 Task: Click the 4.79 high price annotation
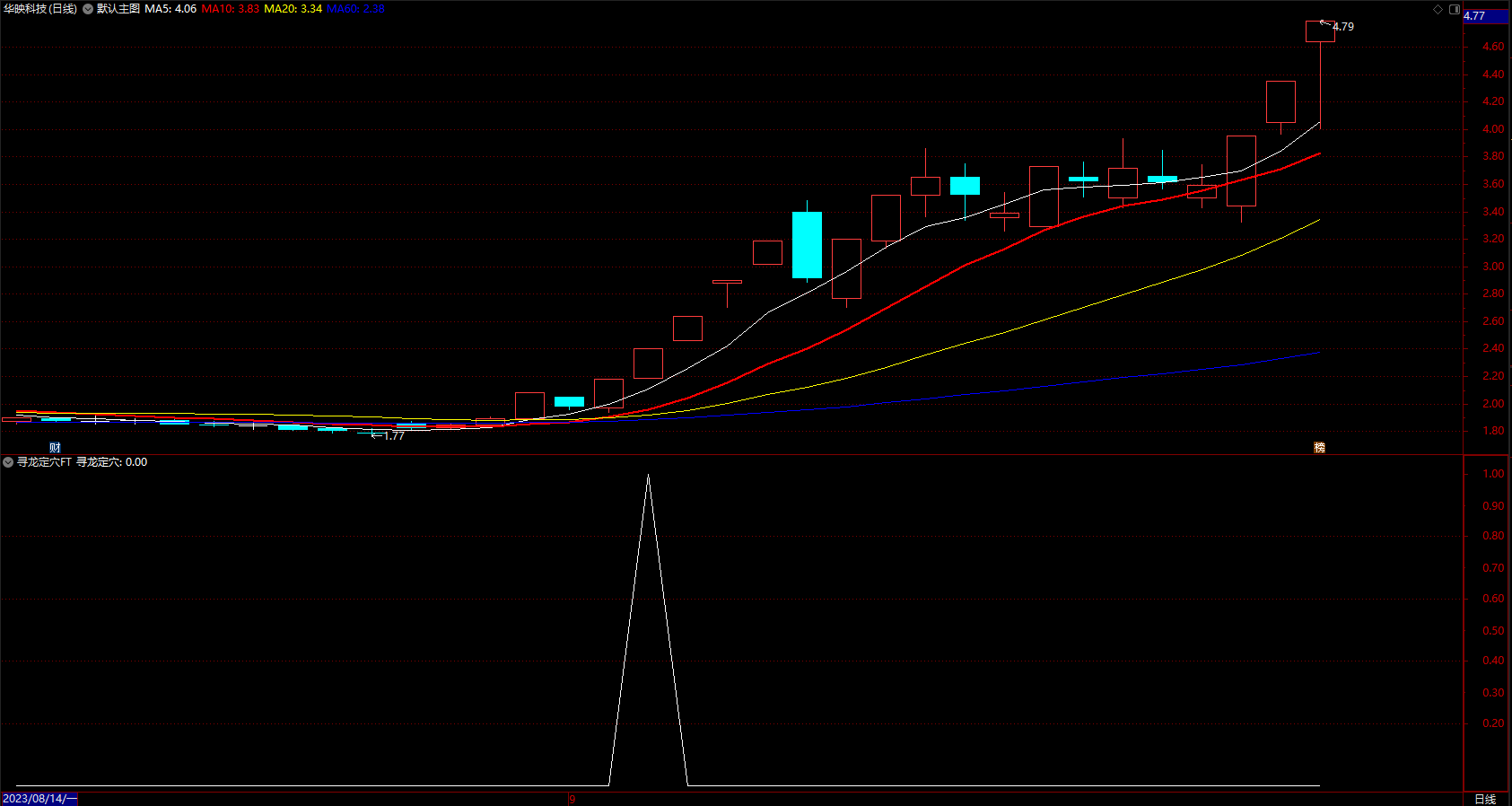tap(1343, 27)
